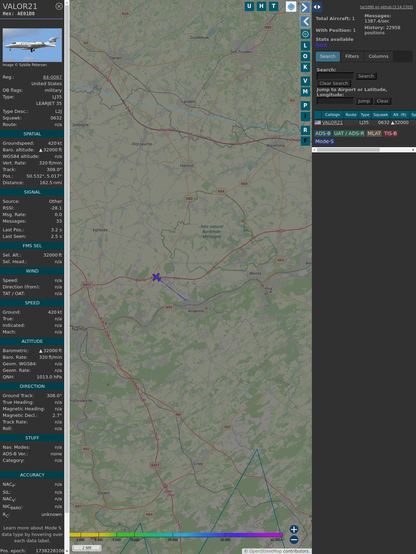Collapse sidebar with left chevron button

[x=305, y=22]
